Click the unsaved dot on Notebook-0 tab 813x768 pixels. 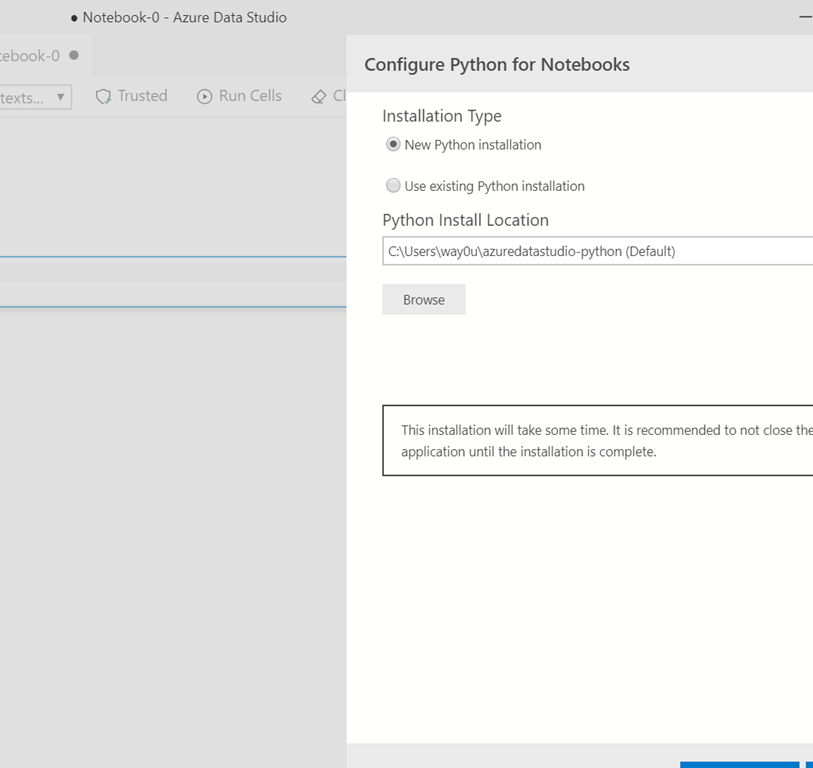click(x=74, y=56)
